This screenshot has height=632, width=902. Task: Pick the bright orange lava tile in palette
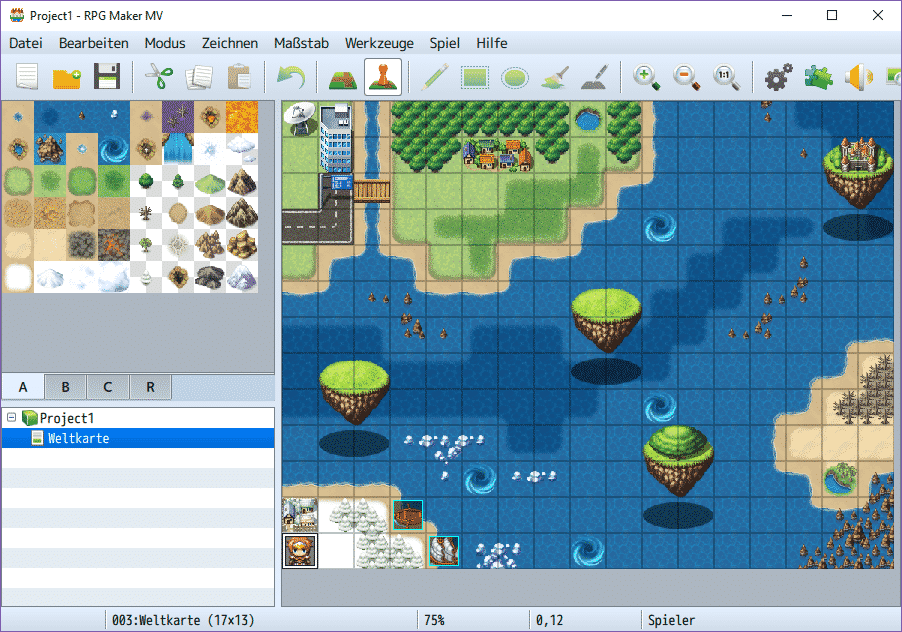(242, 117)
